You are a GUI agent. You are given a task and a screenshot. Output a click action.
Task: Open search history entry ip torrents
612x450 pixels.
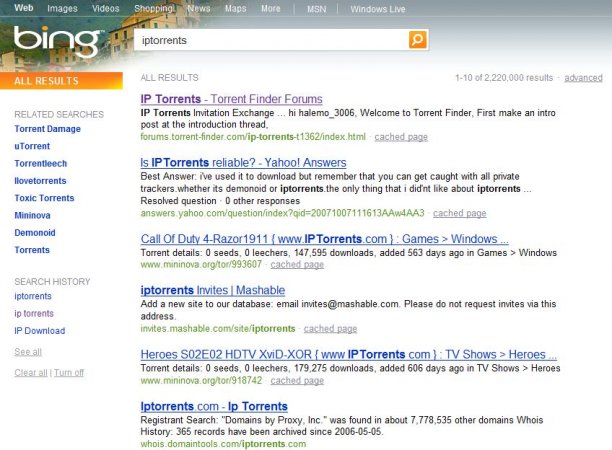(34, 313)
